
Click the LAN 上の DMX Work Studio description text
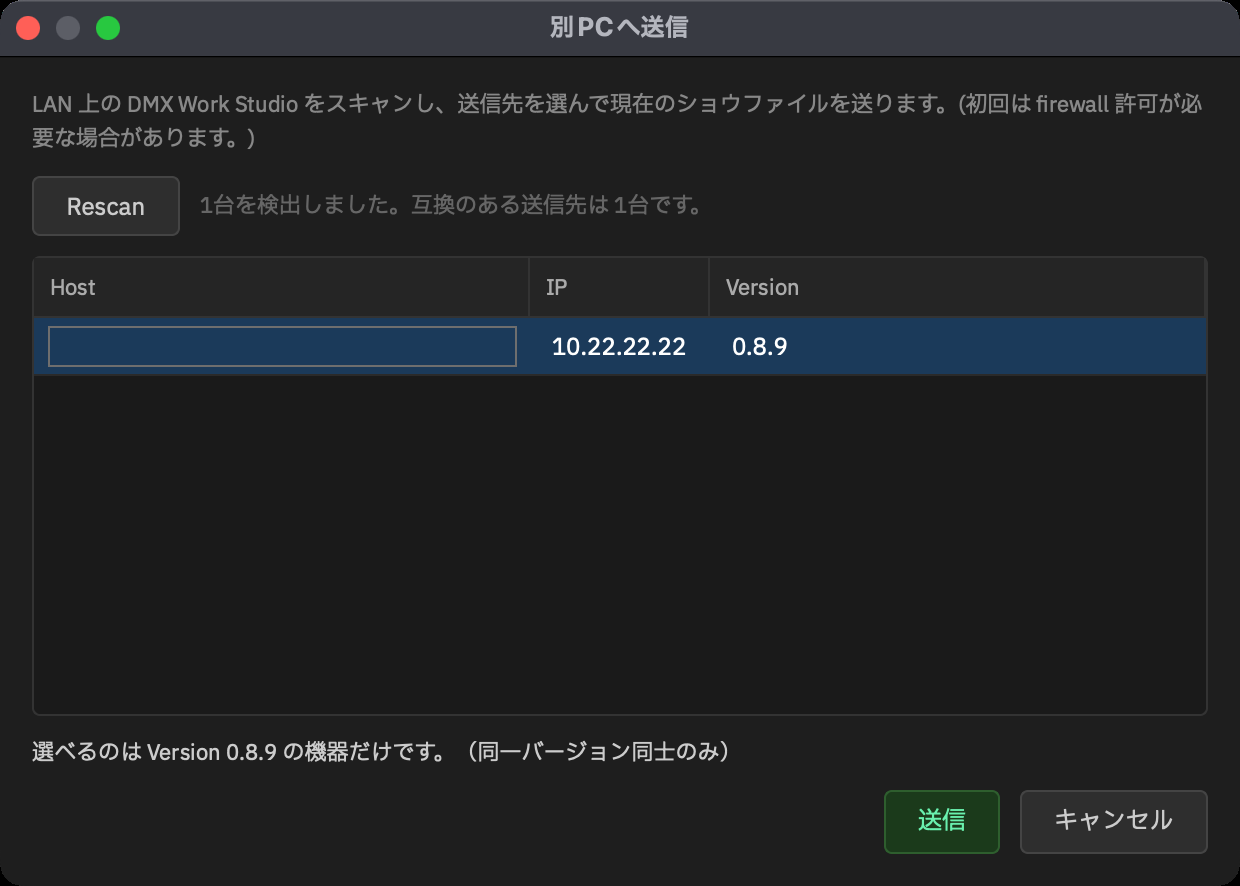click(x=617, y=121)
